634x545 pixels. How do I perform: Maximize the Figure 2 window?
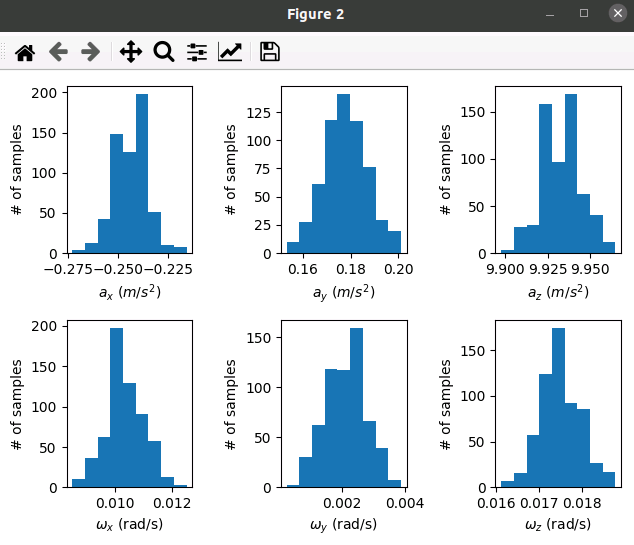583,13
